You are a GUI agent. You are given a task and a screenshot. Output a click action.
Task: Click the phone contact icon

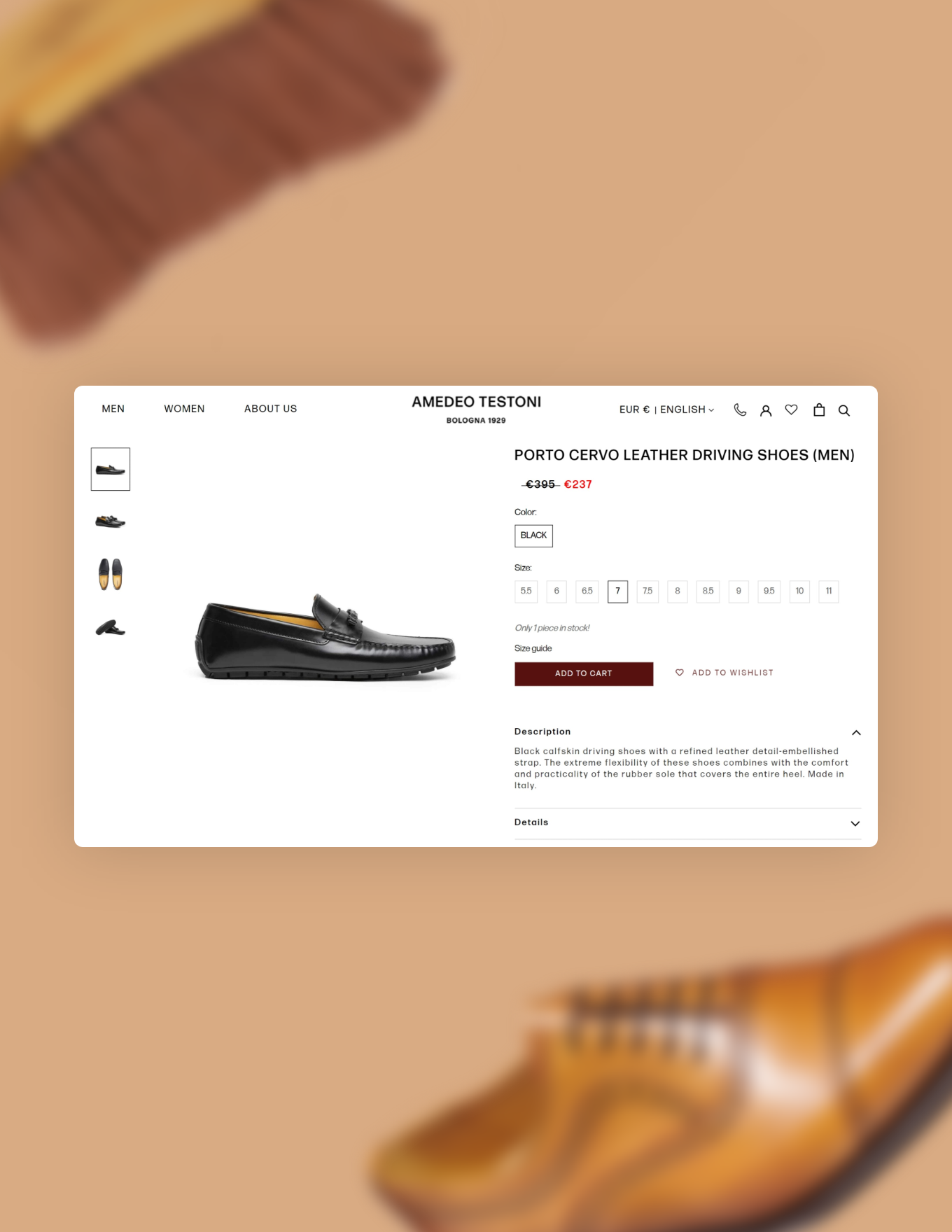click(740, 410)
